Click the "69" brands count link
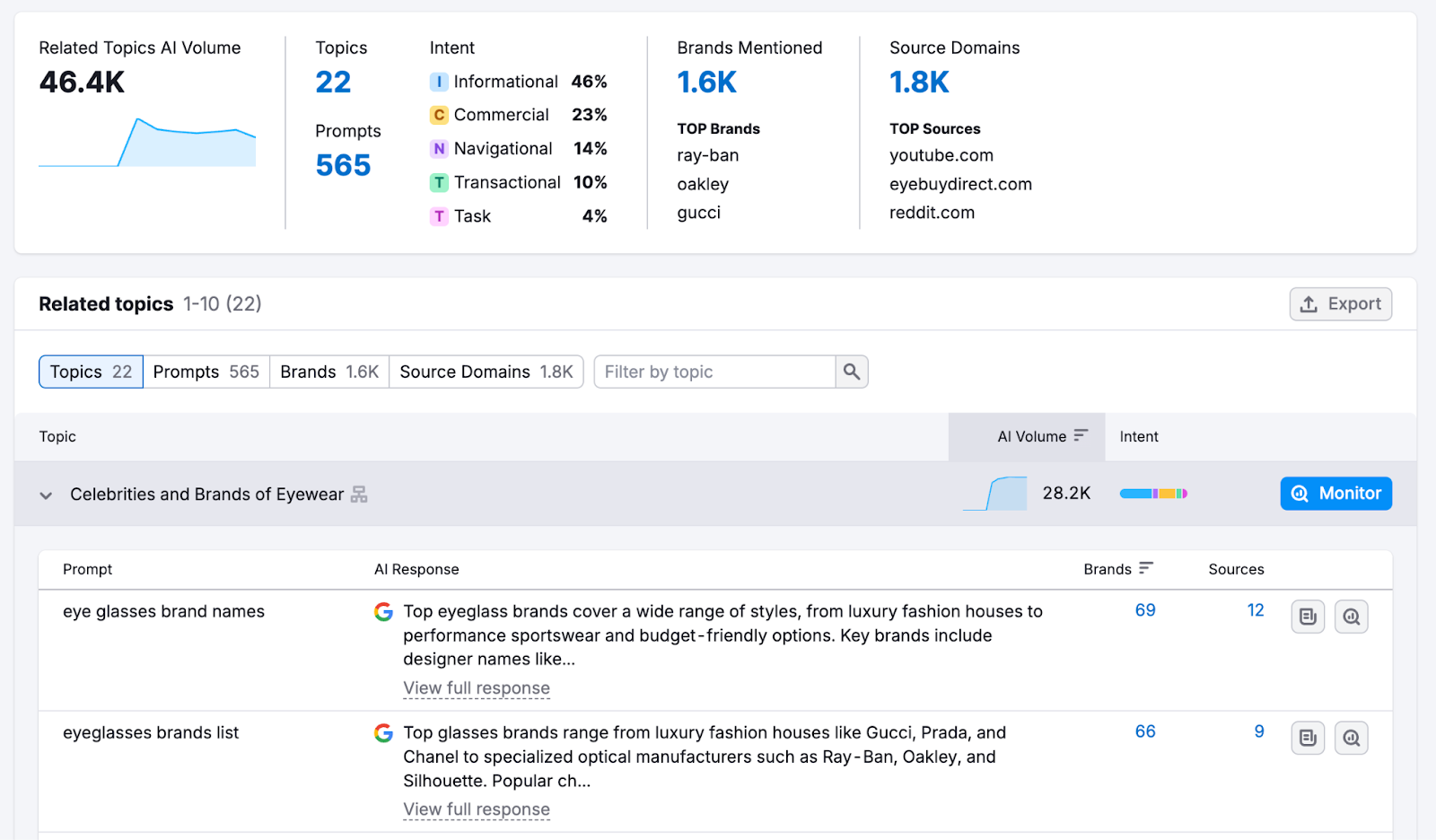The width and height of the screenshot is (1436, 840). point(1144,610)
